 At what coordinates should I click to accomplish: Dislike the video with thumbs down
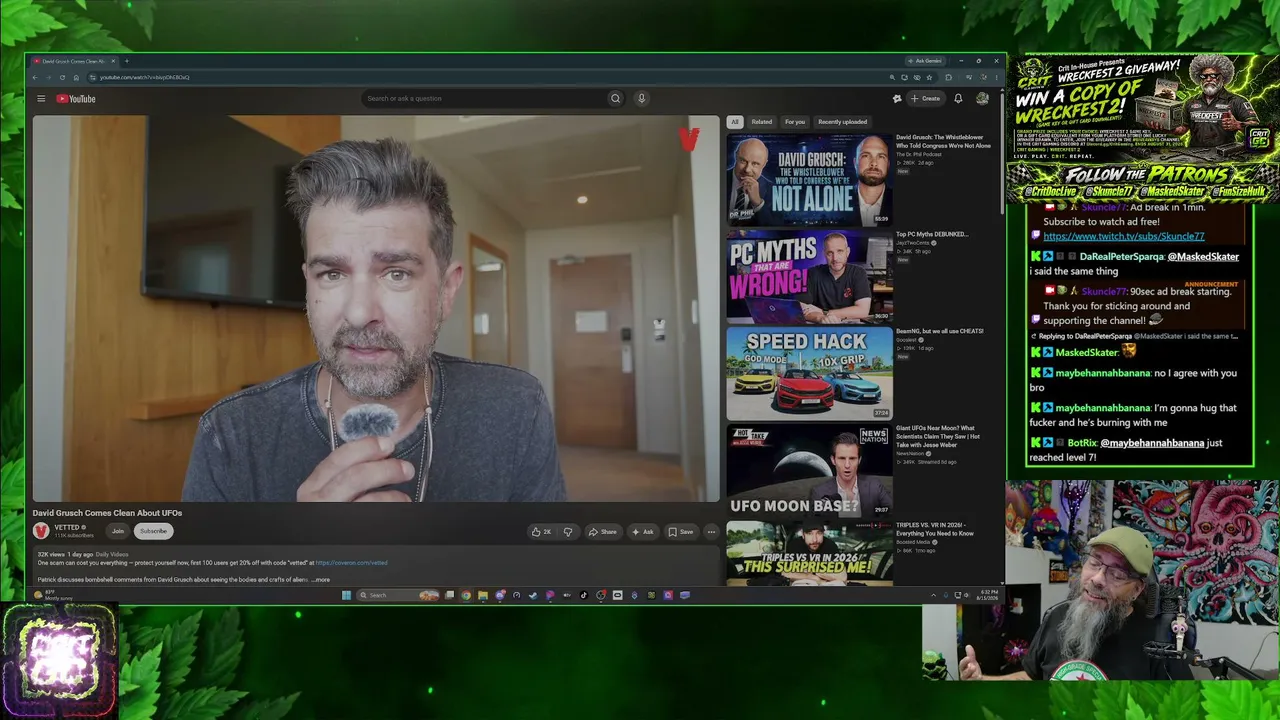[568, 532]
